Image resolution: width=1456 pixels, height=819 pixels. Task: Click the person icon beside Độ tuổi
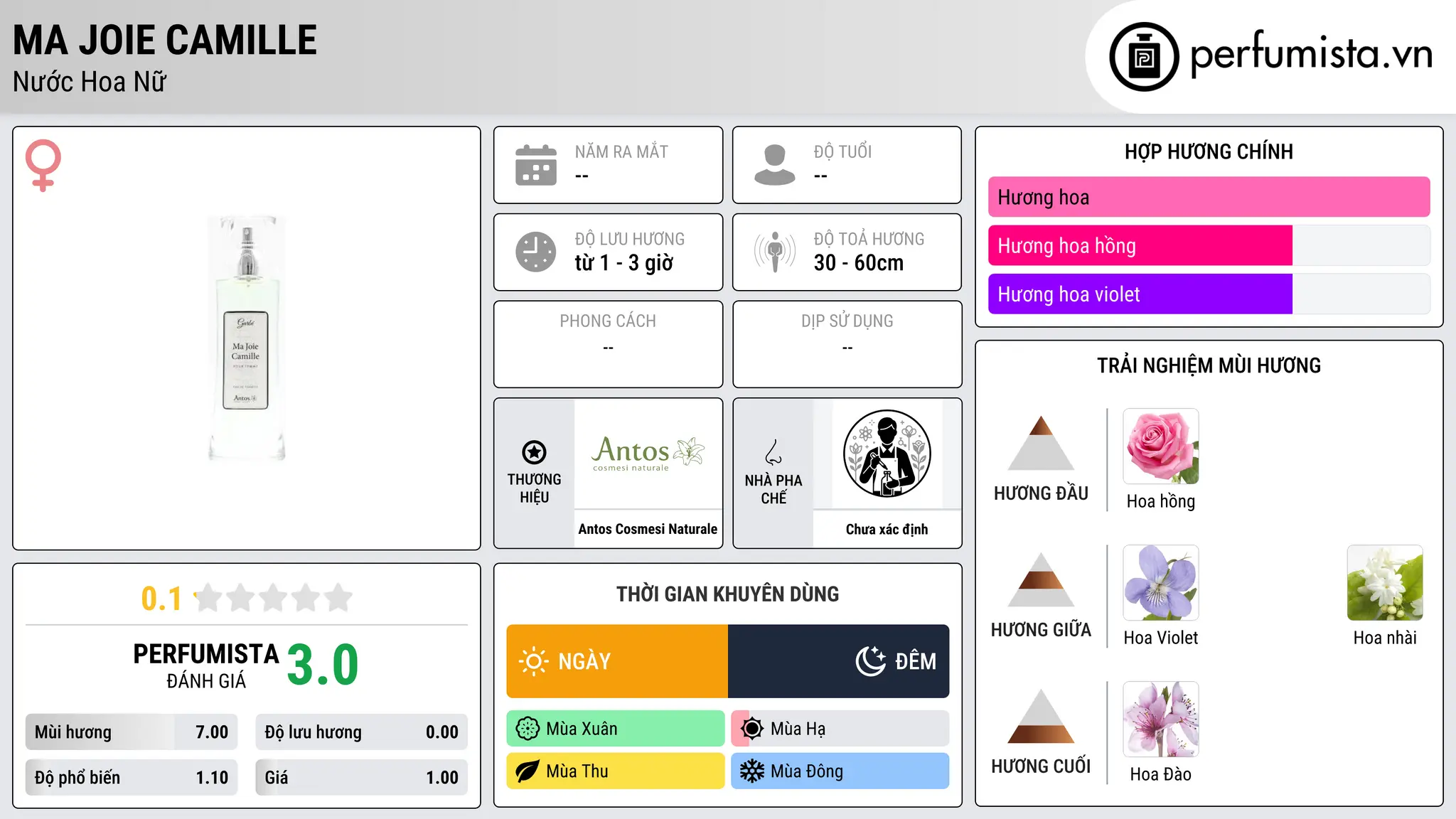tap(775, 165)
